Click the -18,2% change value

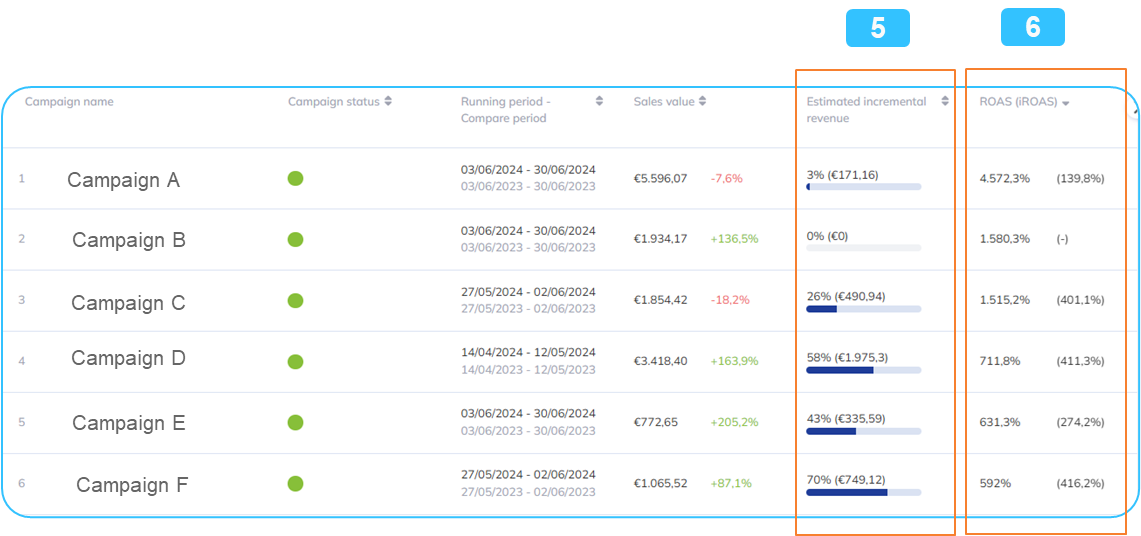click(729, 300)
